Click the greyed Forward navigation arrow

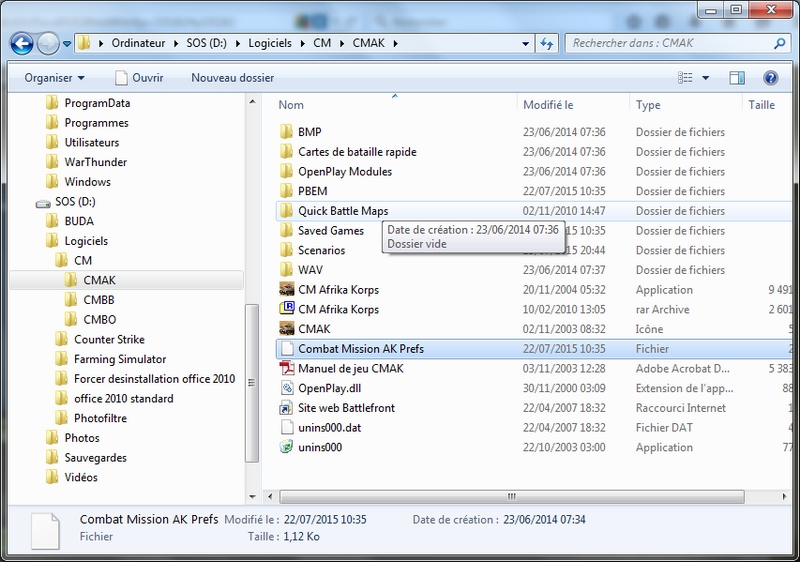48,44
